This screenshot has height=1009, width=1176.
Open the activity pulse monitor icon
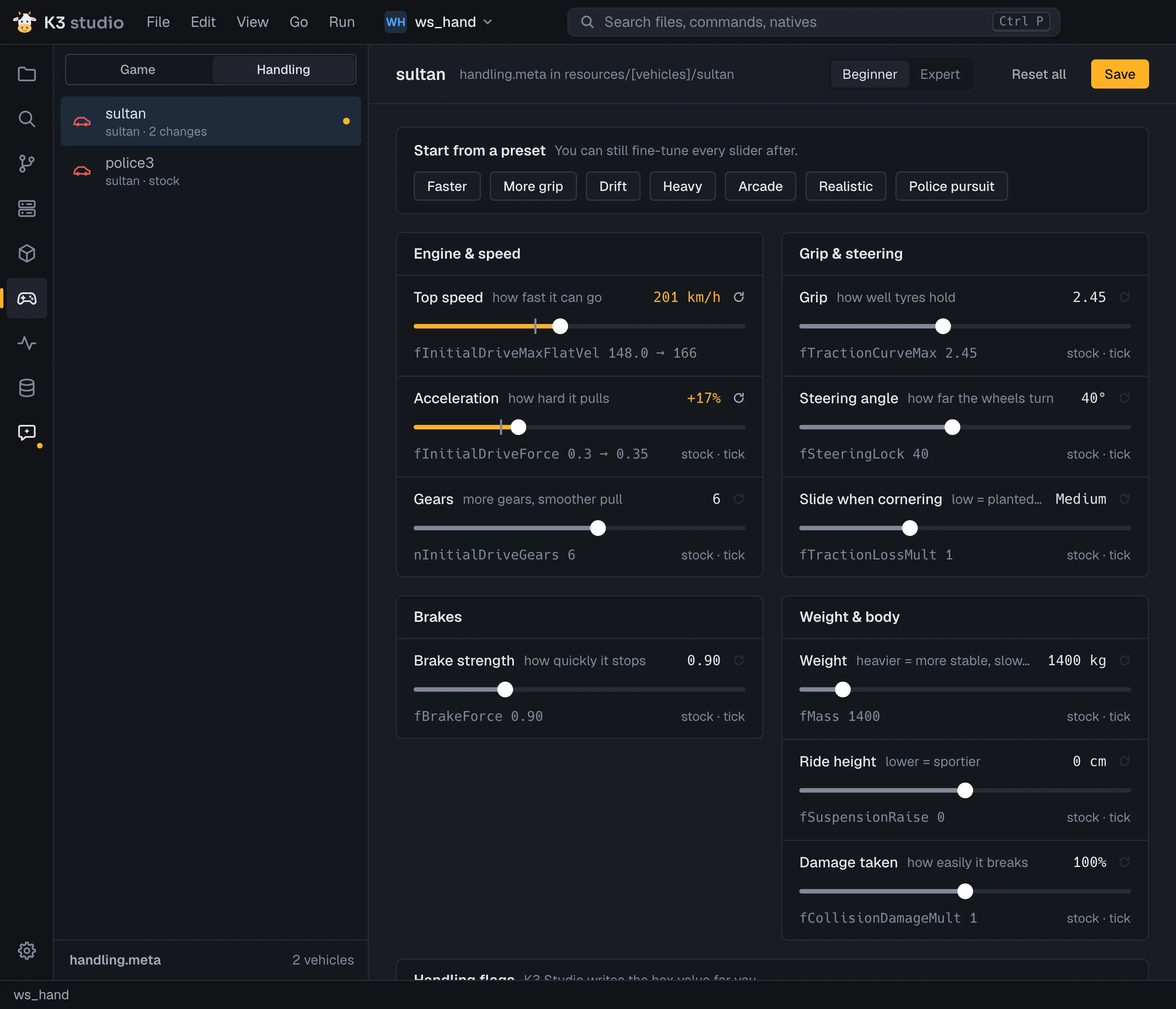click(x=27, y=343)
